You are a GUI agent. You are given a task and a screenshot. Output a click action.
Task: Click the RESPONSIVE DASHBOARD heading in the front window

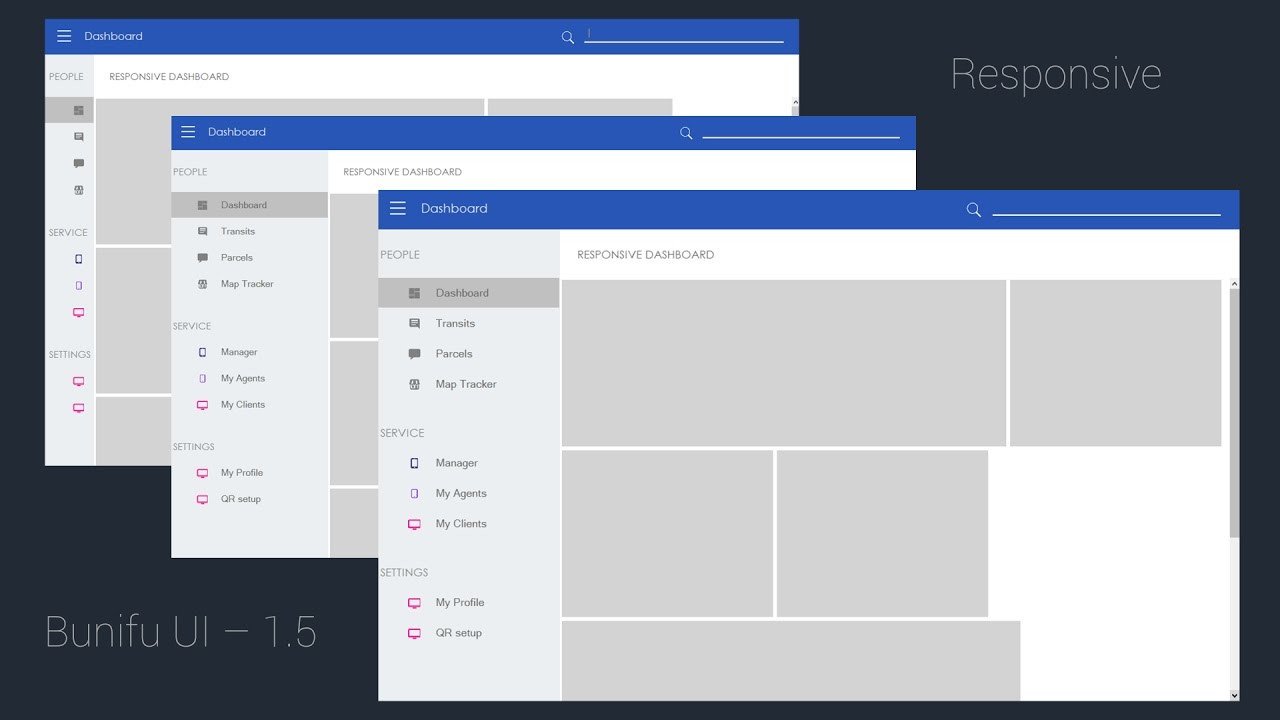tap(646, 255)
